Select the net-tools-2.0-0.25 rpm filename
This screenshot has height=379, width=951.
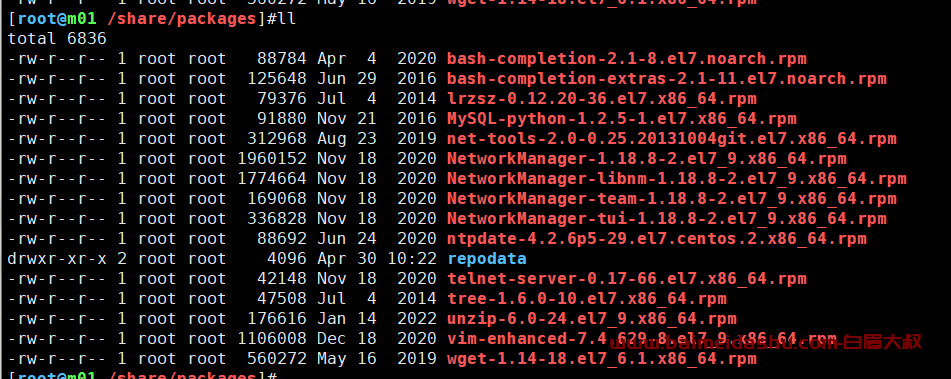[671, 139]
